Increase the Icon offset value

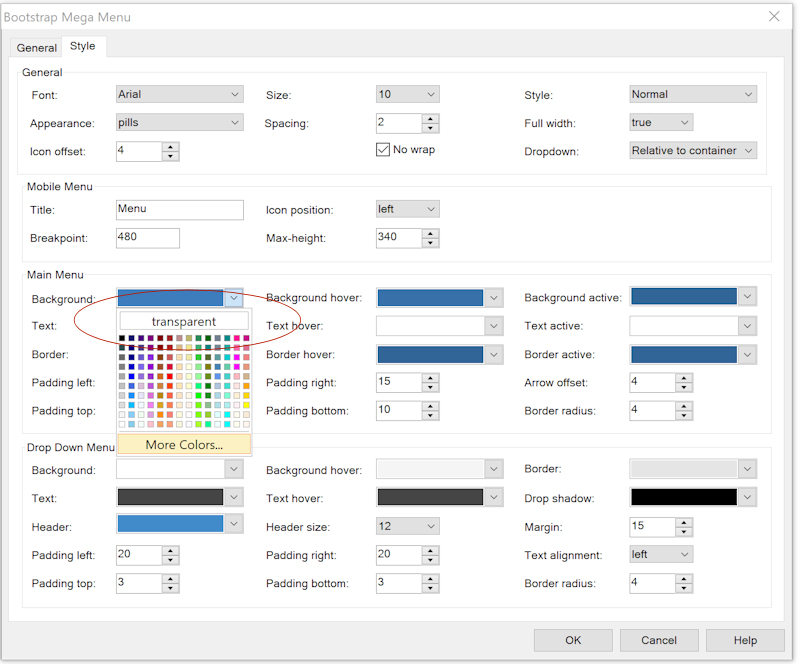pyautogui.click(x=170, y=147)
